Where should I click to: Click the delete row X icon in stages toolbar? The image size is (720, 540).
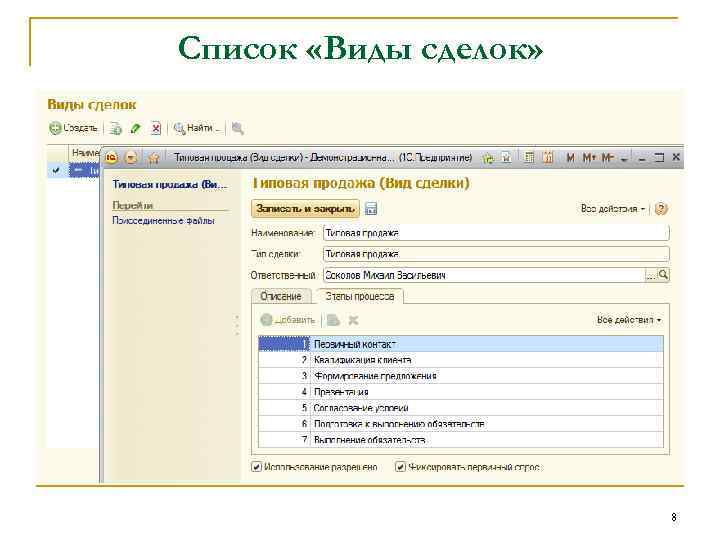click(x=353, y=320)
